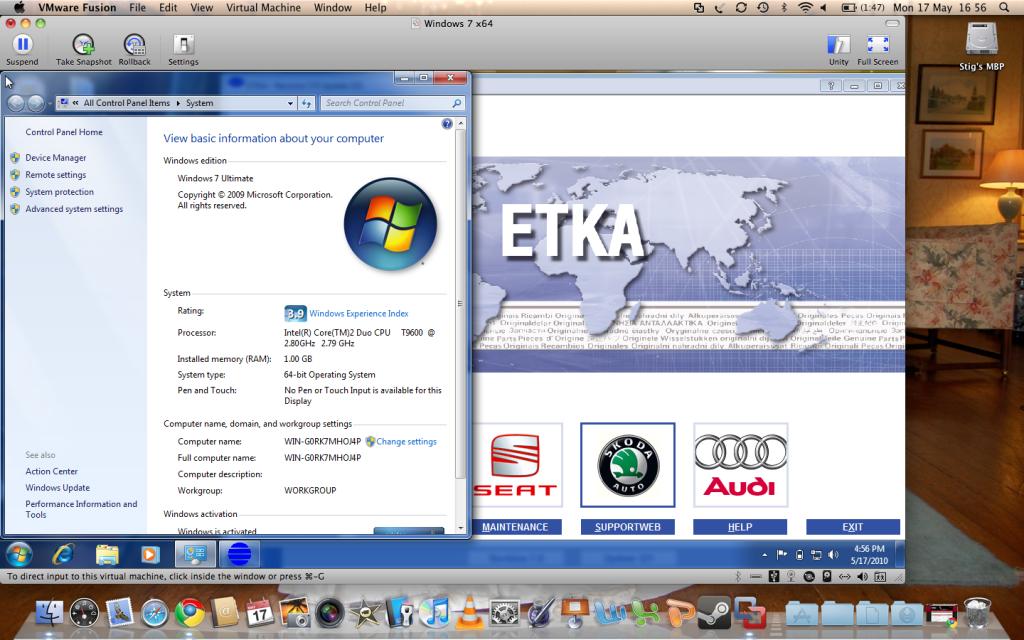Select the Stig's MBP drive icon
Viewport: 1024px width, 640px height.
[982, 47]
